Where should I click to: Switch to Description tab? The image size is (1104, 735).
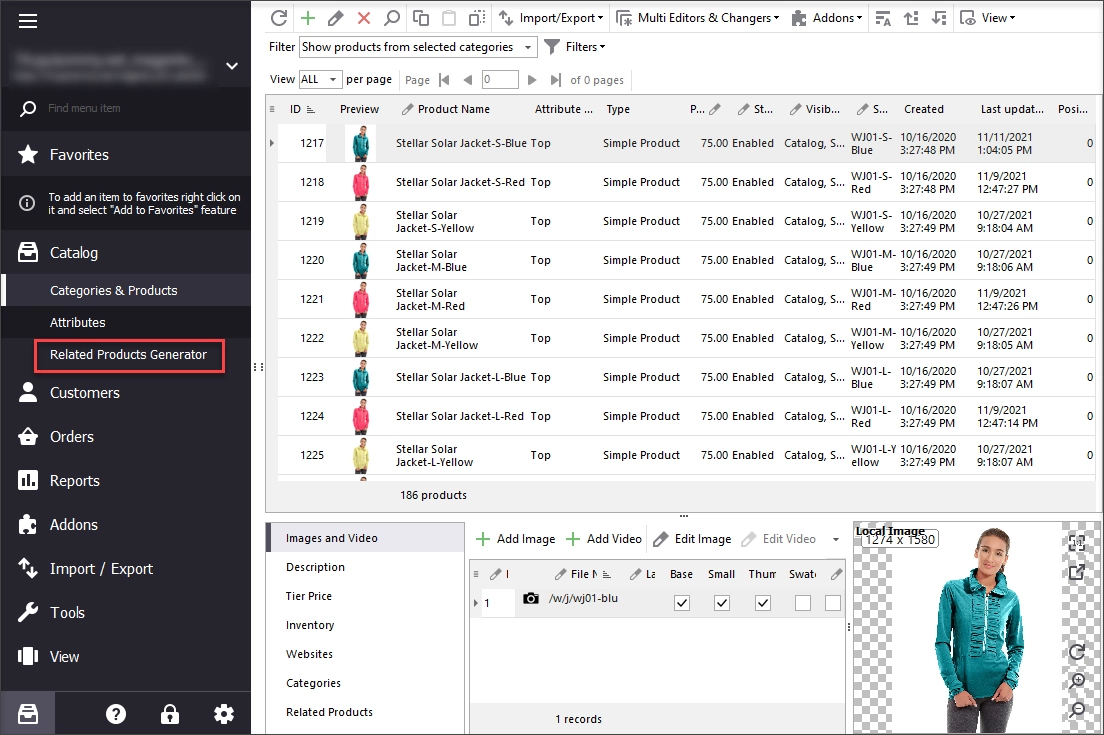click(x=315, y=567)
